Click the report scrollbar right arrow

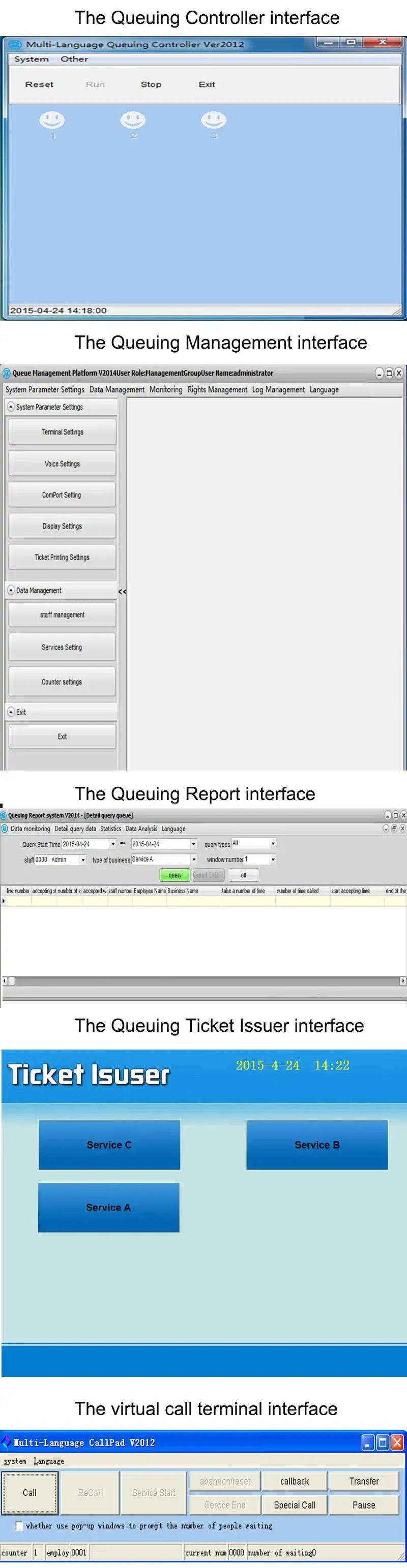[403, 980]
